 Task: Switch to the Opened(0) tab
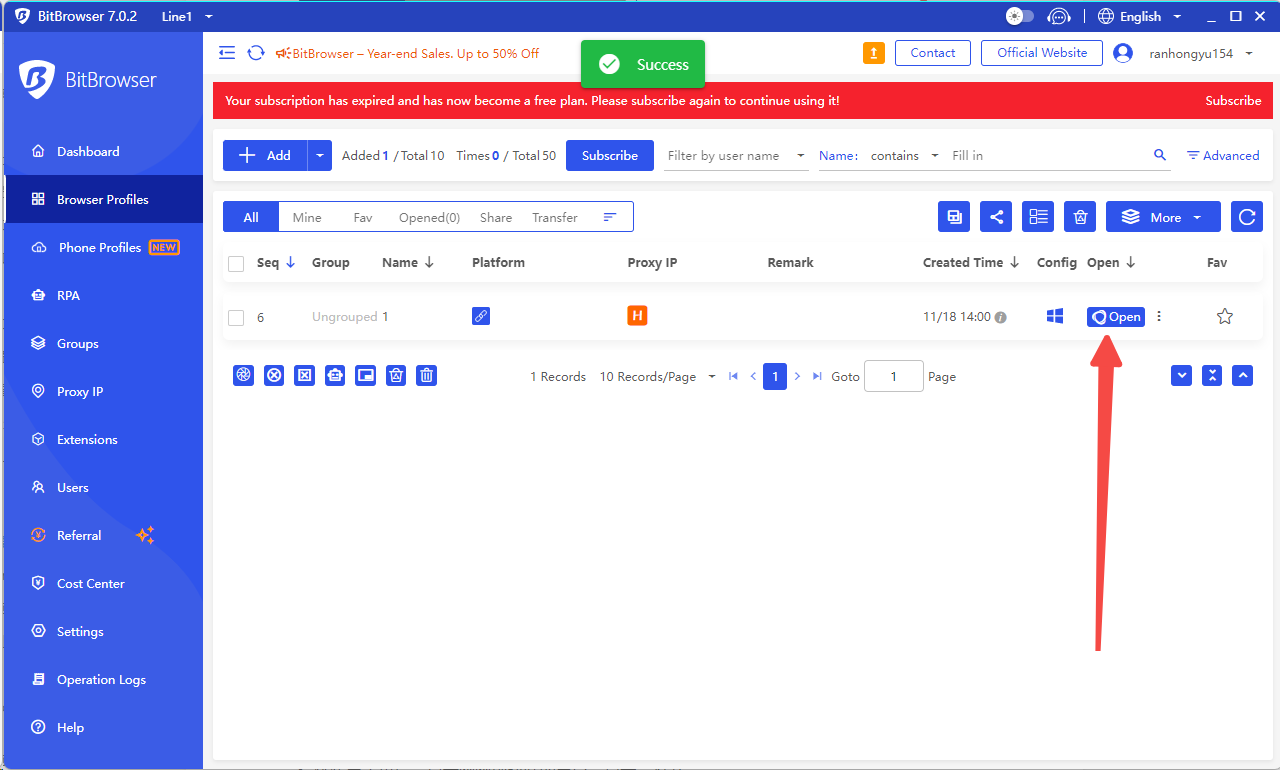(430, 217)
